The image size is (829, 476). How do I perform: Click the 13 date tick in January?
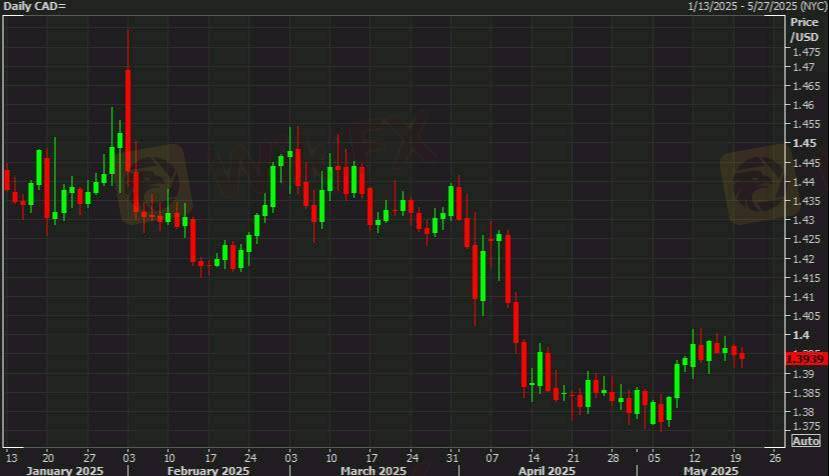(11, 457)
